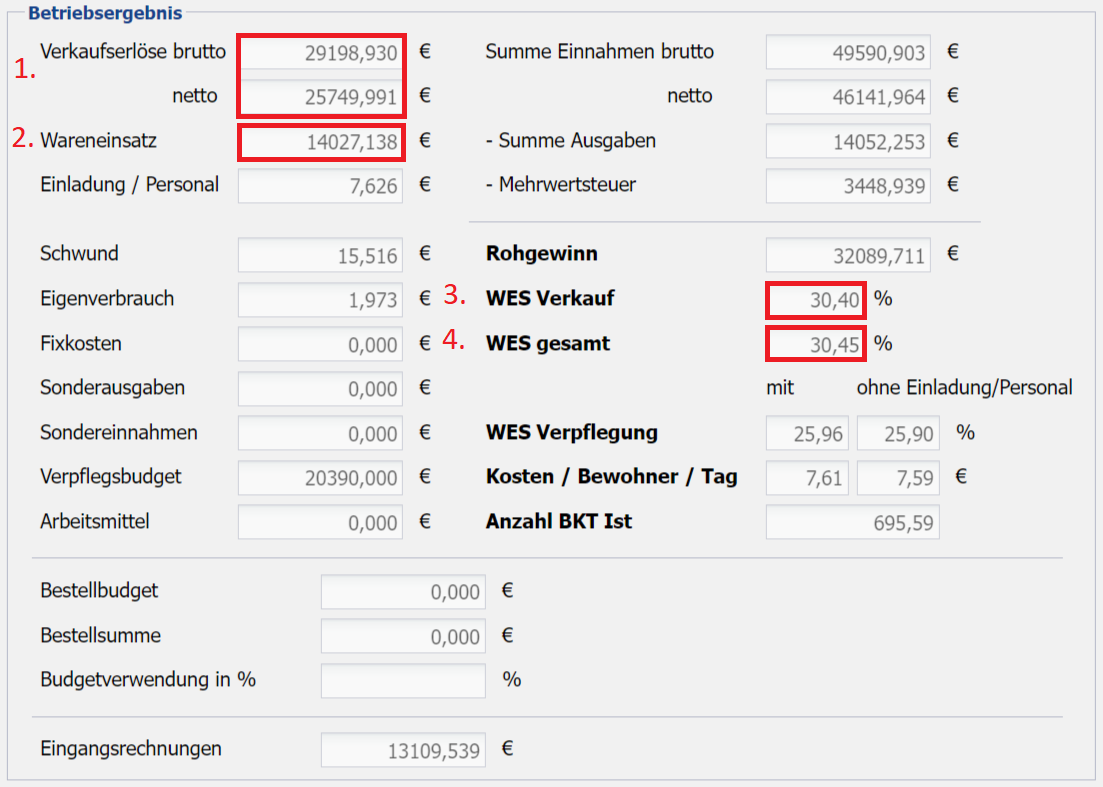Select the Anzahl BKT Ist field
The image size is (1103, 787).
pyautogui.click(x=852, y=522)
